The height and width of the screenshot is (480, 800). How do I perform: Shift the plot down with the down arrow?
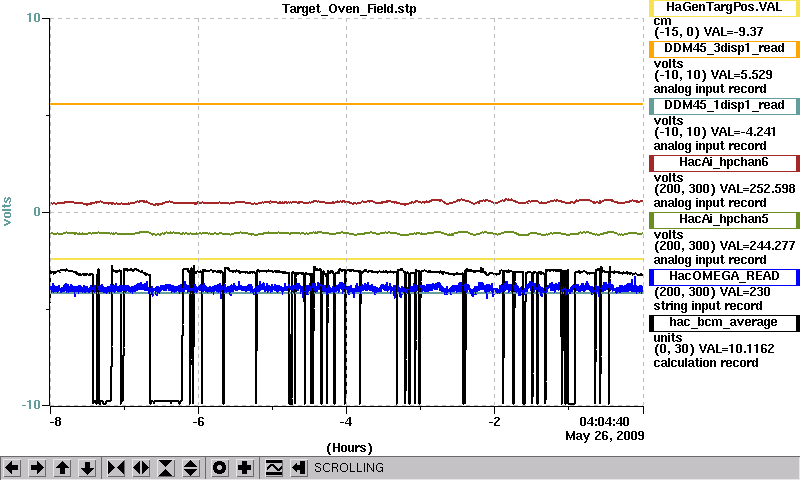click(x=88, y=468)
